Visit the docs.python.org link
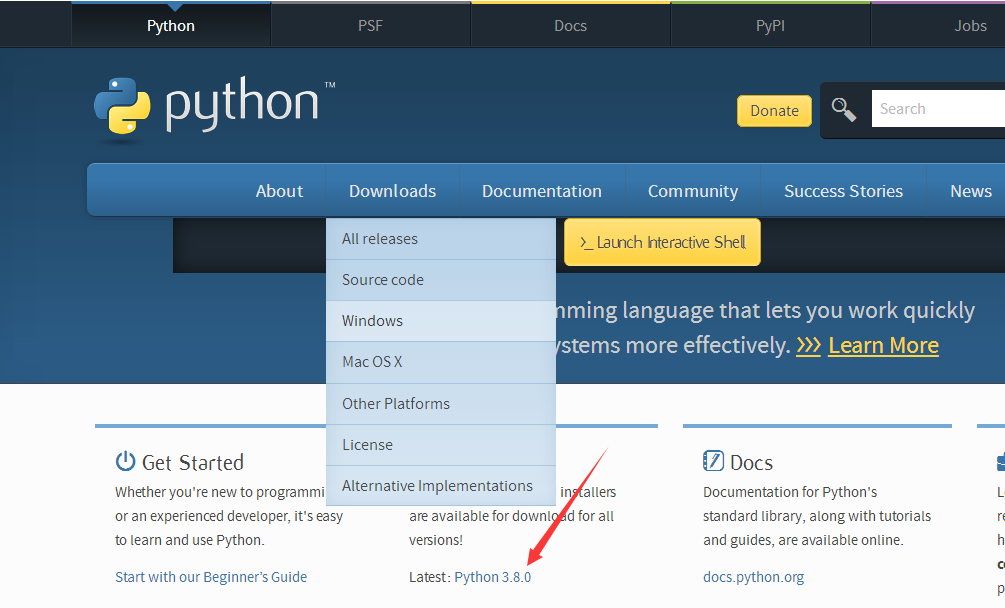1005x608 pixels. (x=753, y=577)
